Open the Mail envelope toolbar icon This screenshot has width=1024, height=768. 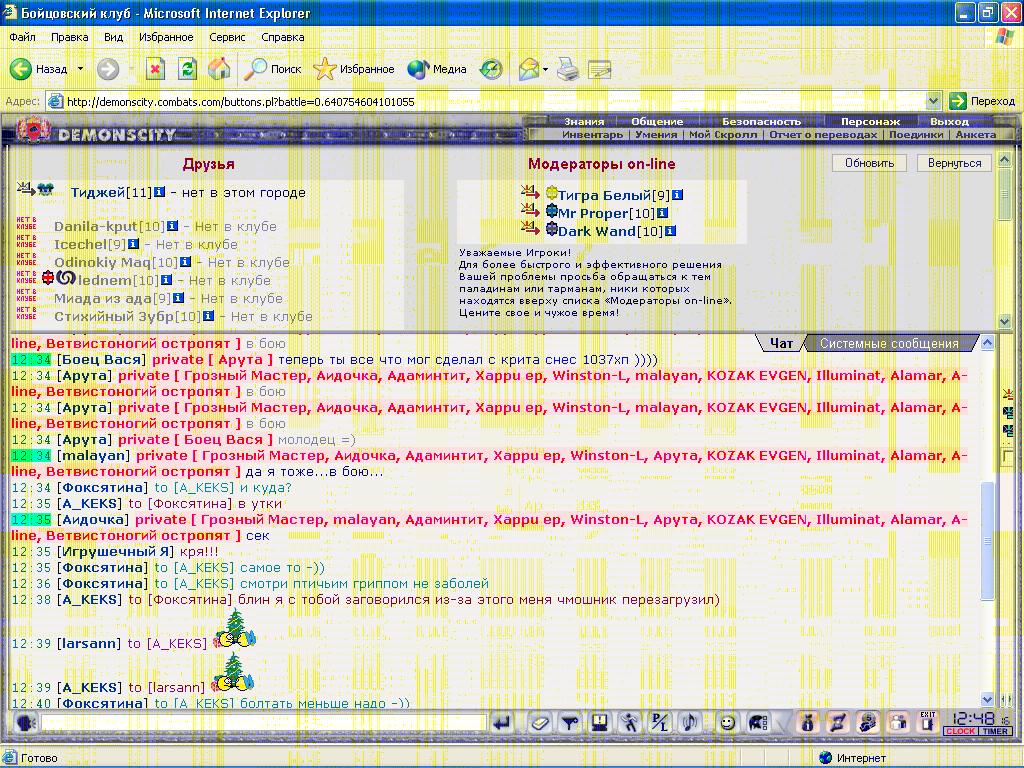tap(528, 69)
